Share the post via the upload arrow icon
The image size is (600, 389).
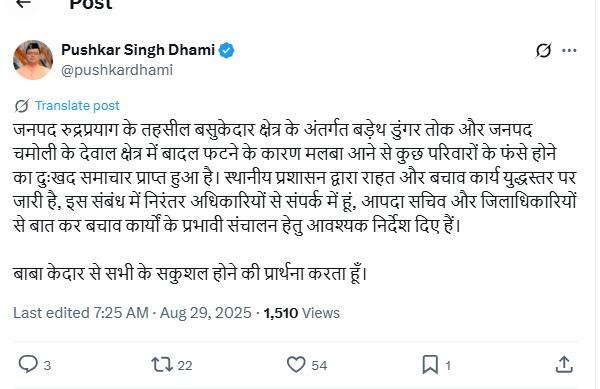click(564, 365)
